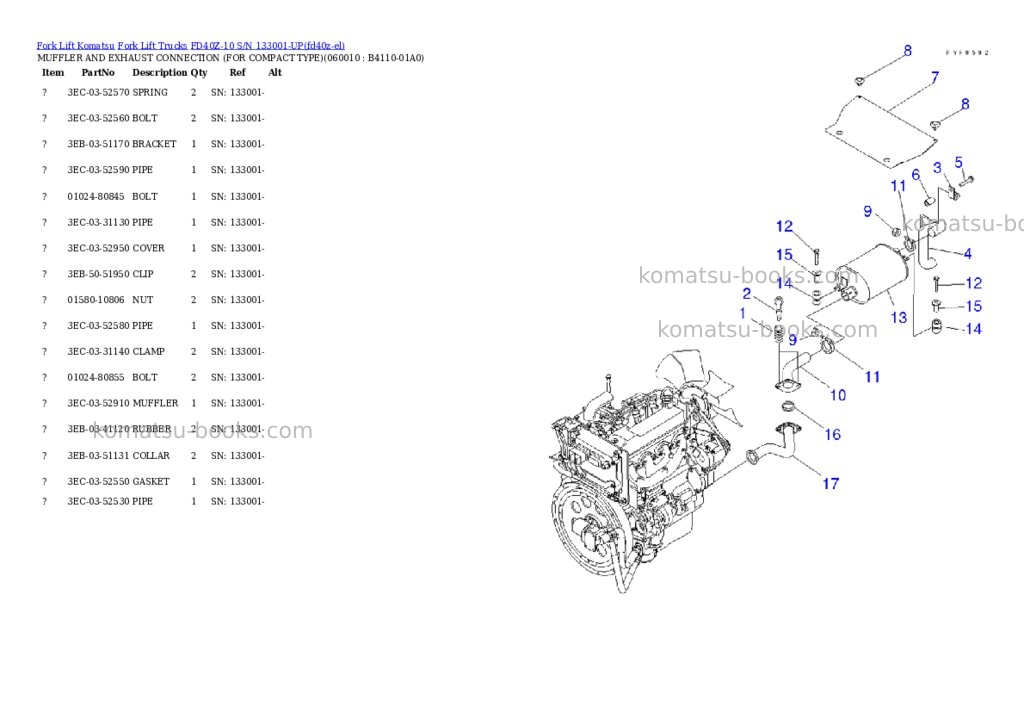Select part number 3EC-03-52580
Image resolution: width=1024 pixels, height=725 pixels.
tap(98, 325)
